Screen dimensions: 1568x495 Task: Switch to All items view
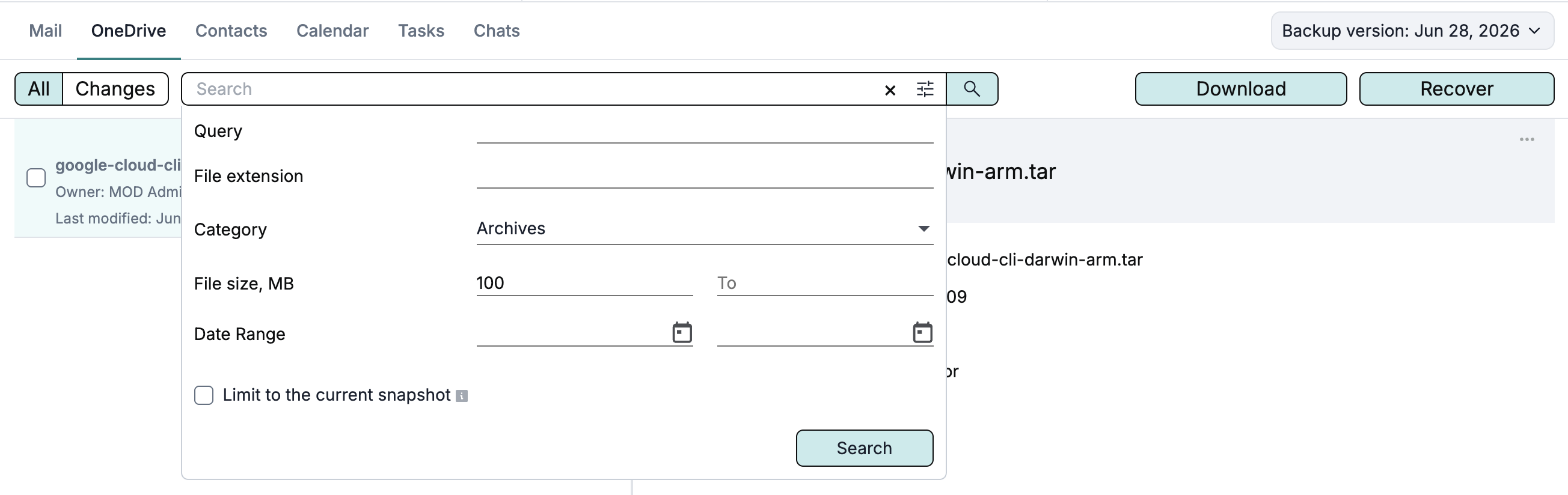(39, 89)
